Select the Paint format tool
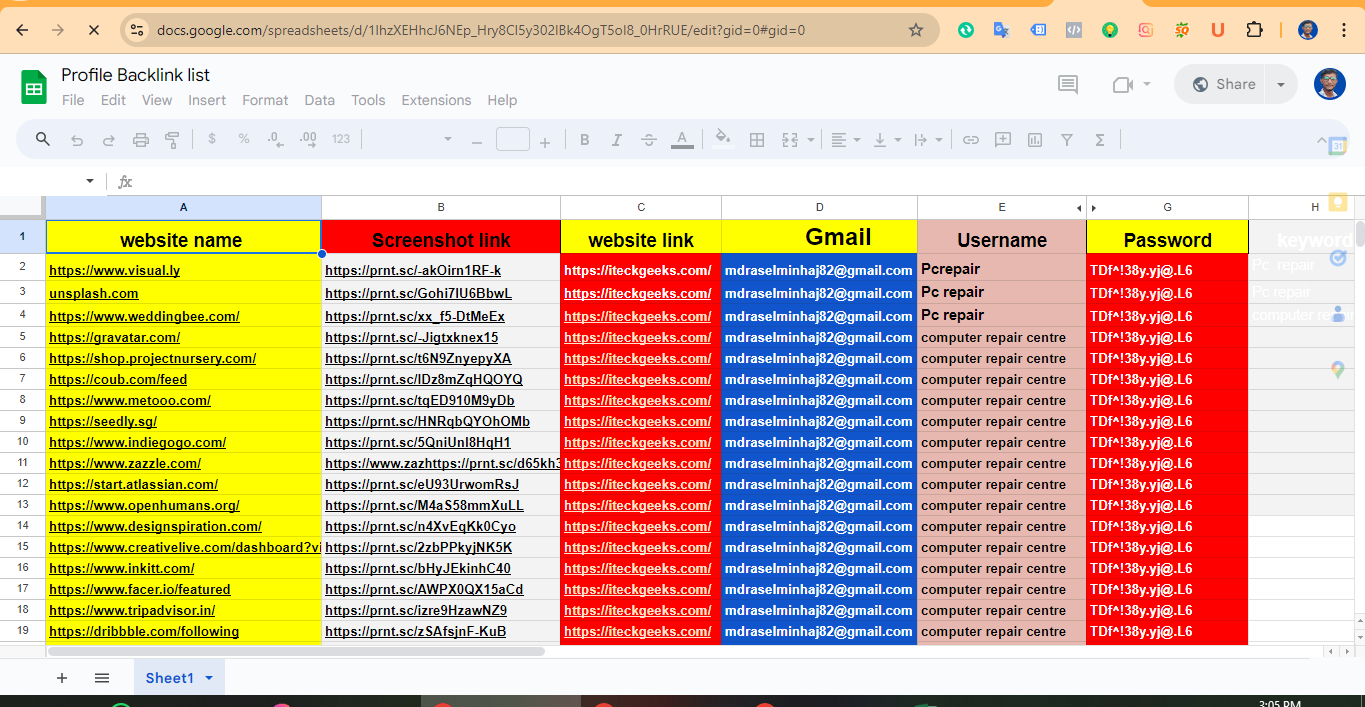1365x707 pixels. pos(172,139)
